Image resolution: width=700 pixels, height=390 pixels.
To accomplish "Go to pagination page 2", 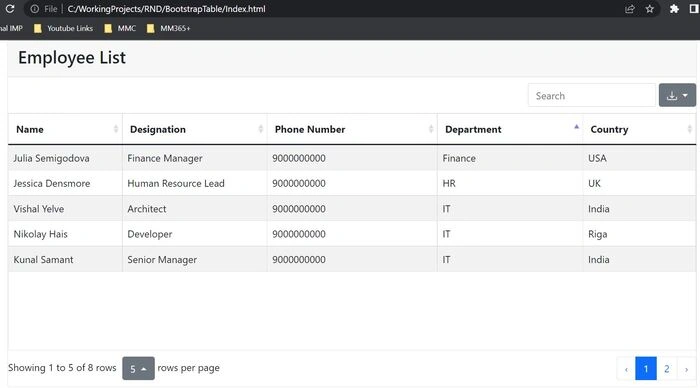I will pos(667,369).
